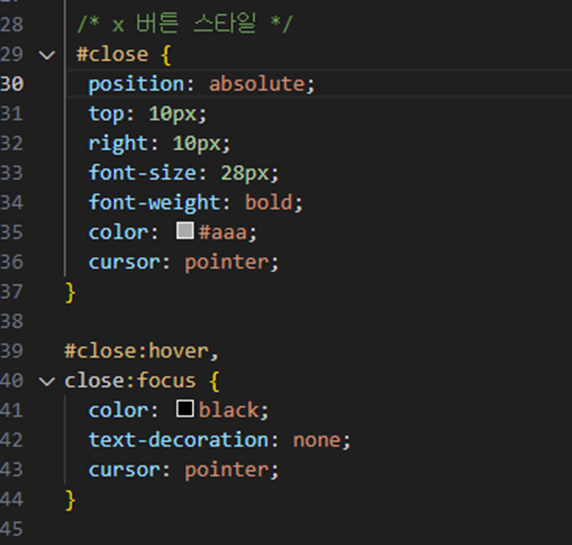Screen dimensions: 572x545
Task: Click 'cursor' property on line 36
Action: point(124,262)
